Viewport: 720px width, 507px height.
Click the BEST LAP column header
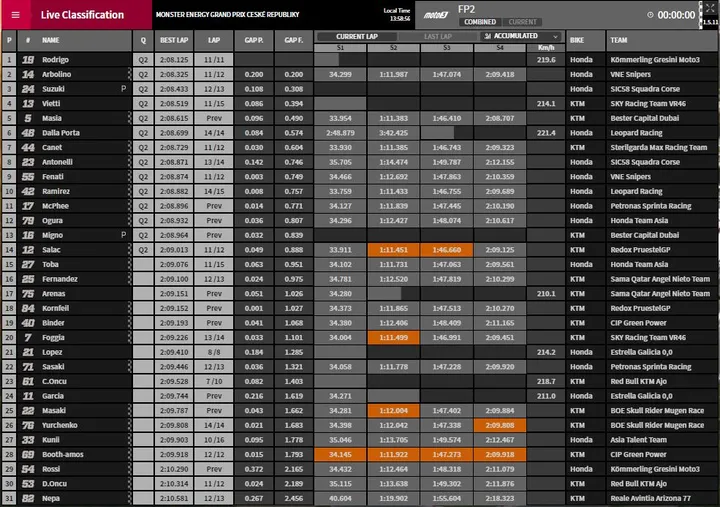(x=174, y=40)
